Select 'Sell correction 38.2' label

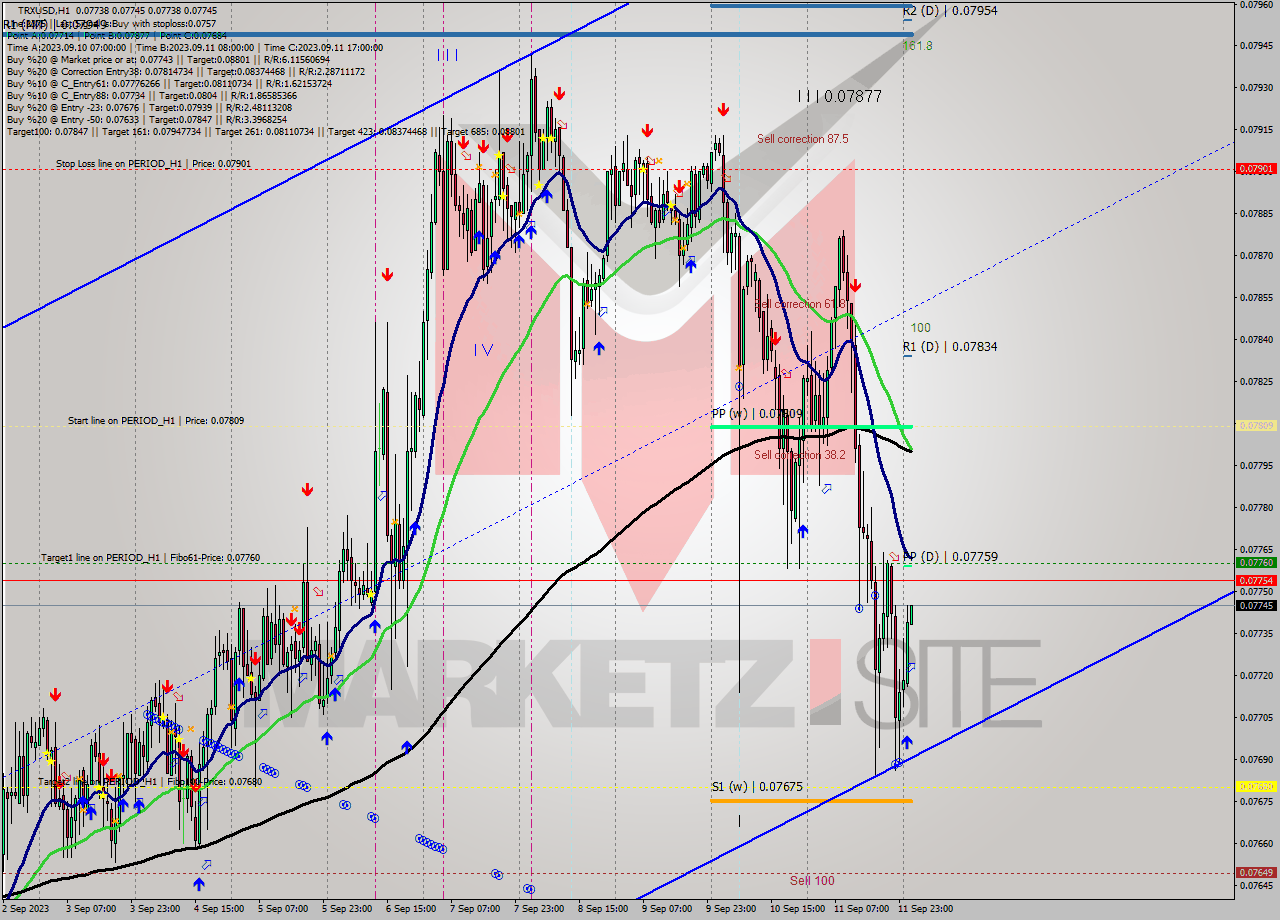[x=799, y=455]
